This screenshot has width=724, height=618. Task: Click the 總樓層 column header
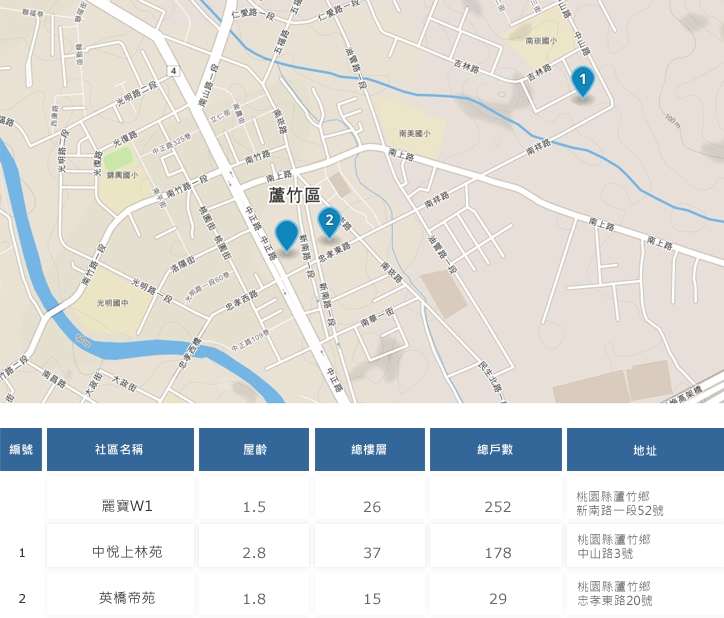click(x=371, y=449)
